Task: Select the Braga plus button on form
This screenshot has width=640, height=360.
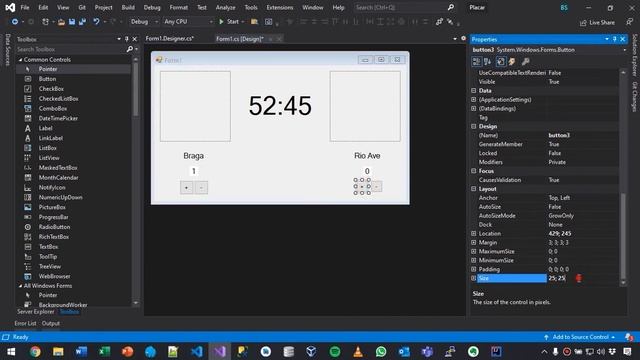Action: 187,188
